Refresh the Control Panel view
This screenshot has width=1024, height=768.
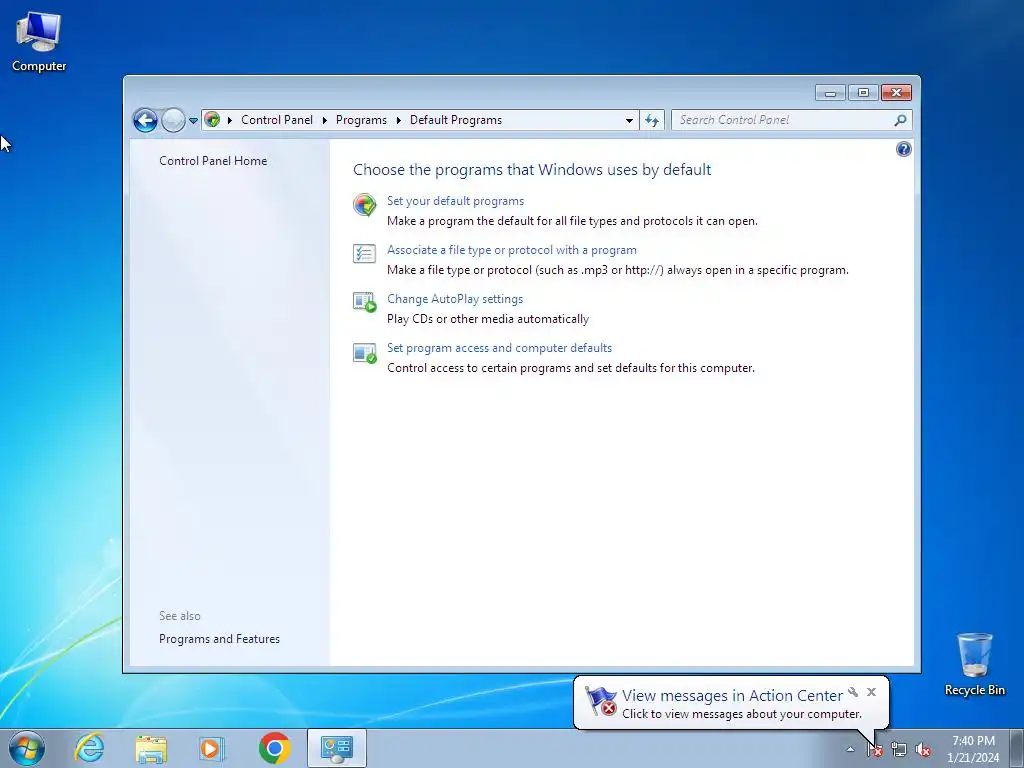click(652, 120)
